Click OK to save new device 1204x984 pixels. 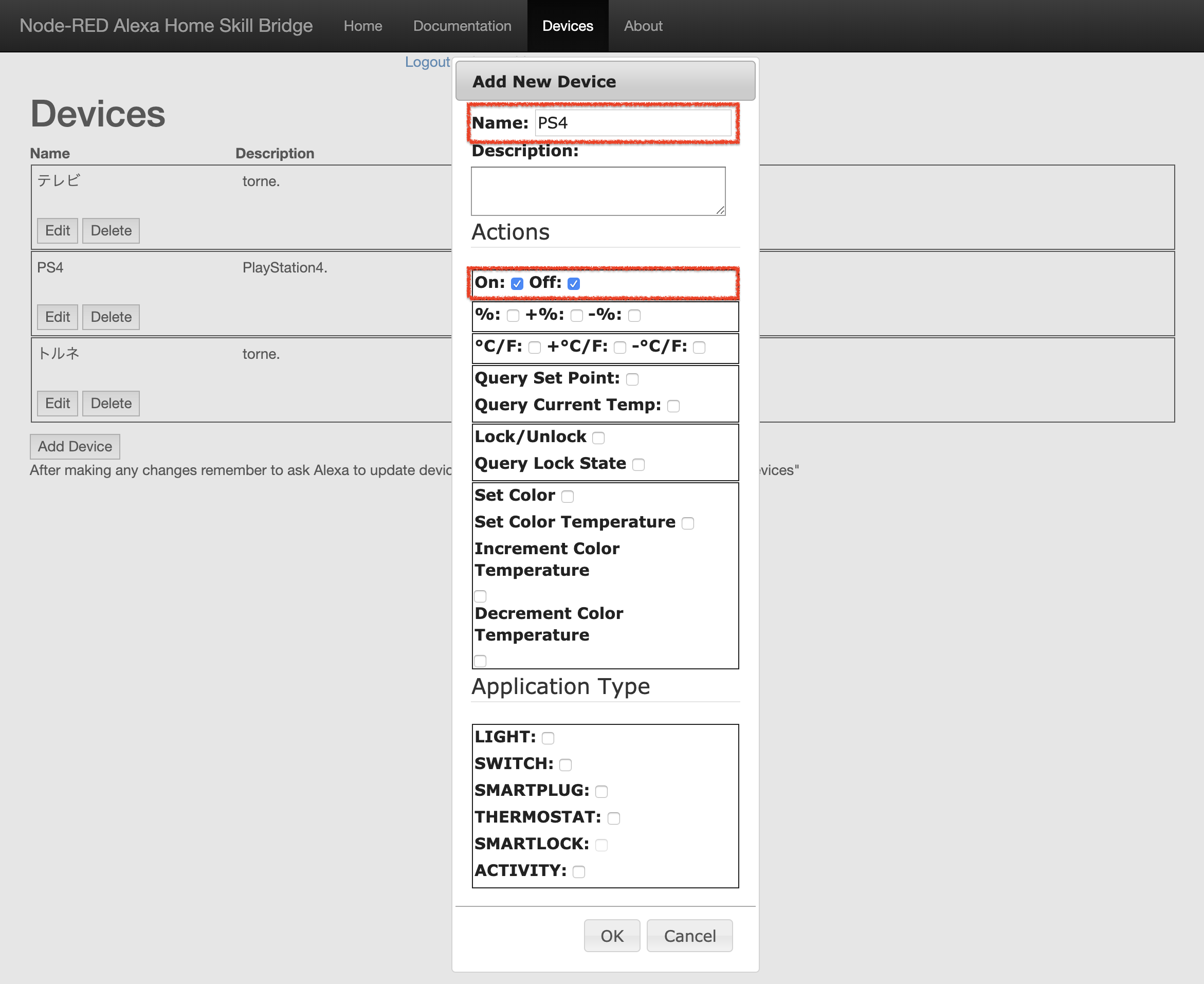pyautogui.click(x=612, y=936)
